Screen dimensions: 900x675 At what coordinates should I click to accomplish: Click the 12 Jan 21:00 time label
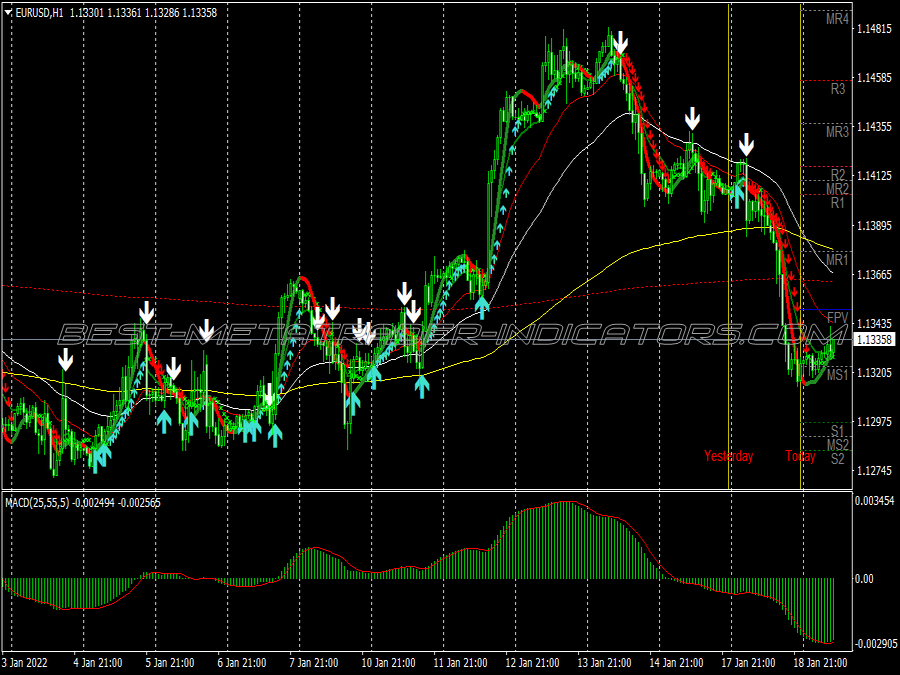[532, 663]
